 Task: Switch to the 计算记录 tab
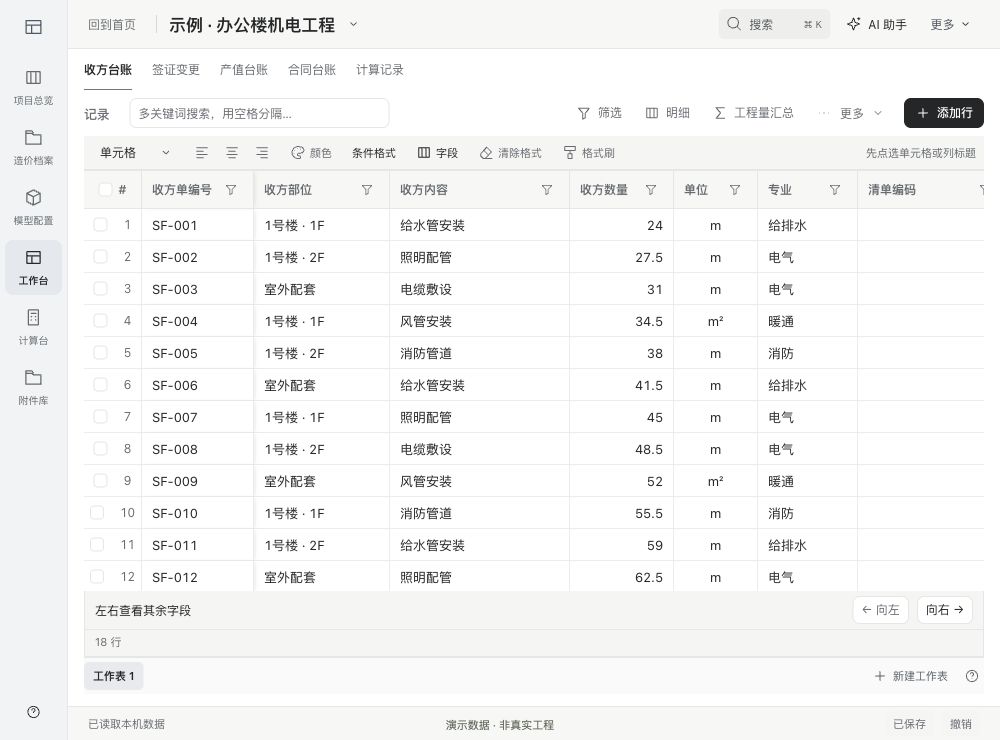pos(379,70)
